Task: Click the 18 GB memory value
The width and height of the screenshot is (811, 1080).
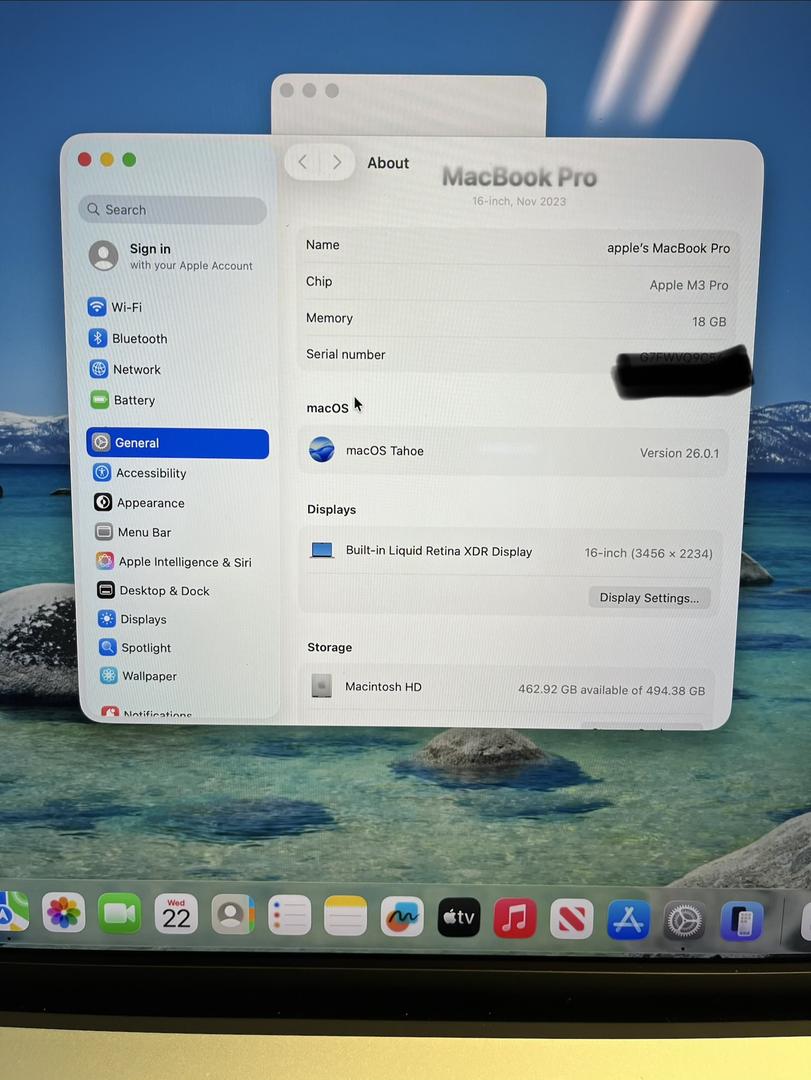Action: [x=709, y=322]
